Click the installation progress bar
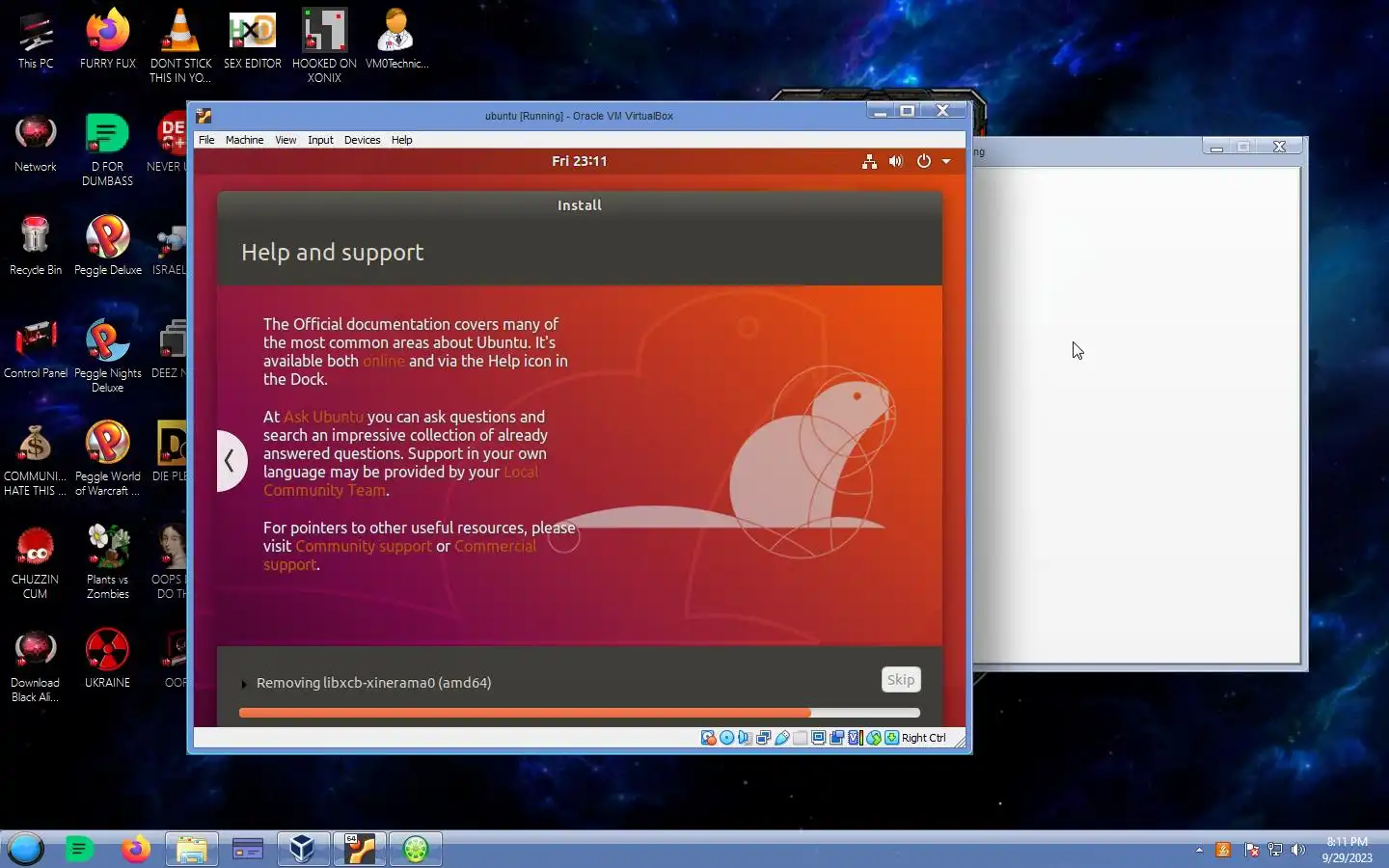1389x868 pixels. coord(580,713)
